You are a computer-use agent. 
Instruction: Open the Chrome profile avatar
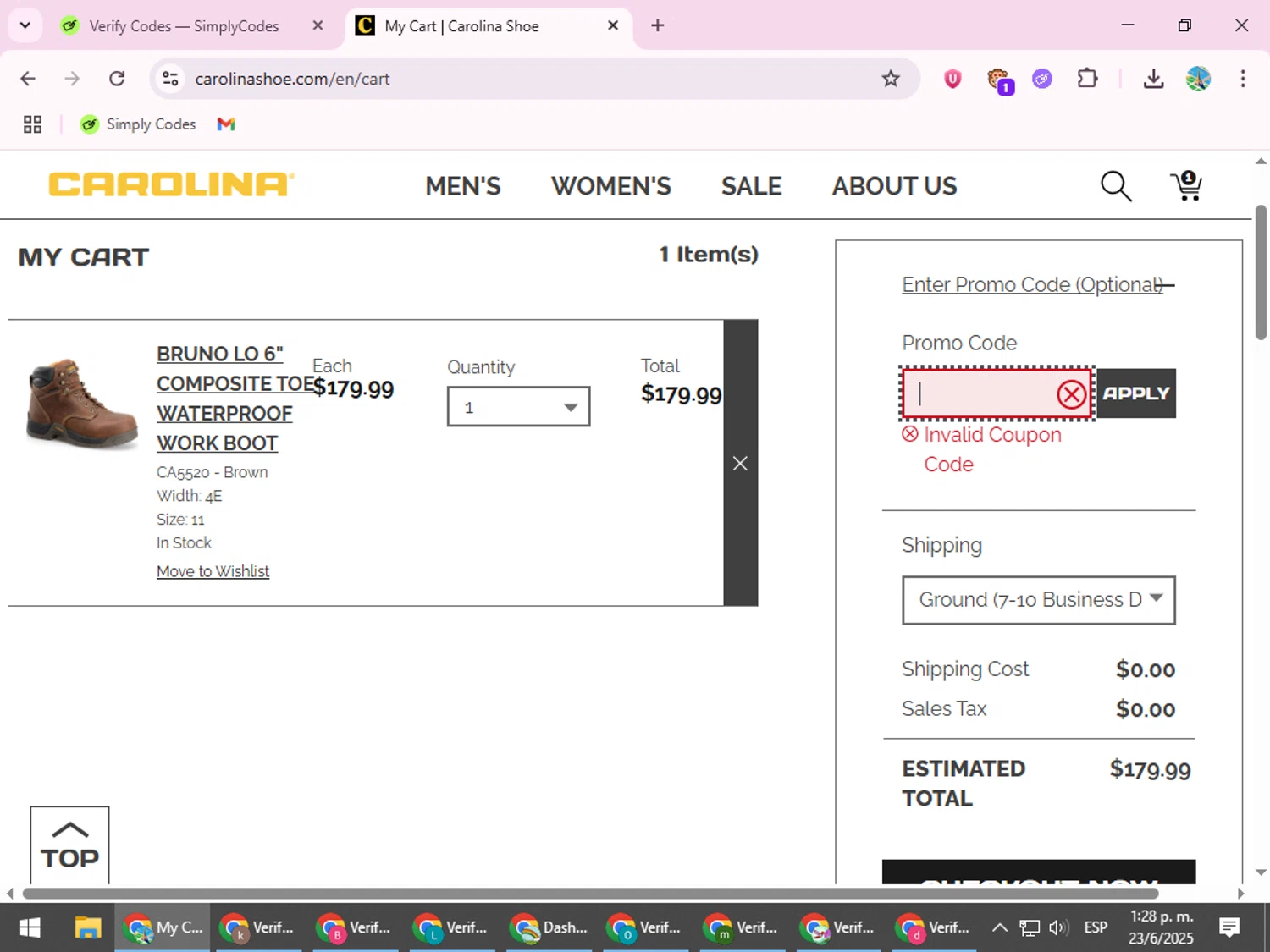[1198, 79]
